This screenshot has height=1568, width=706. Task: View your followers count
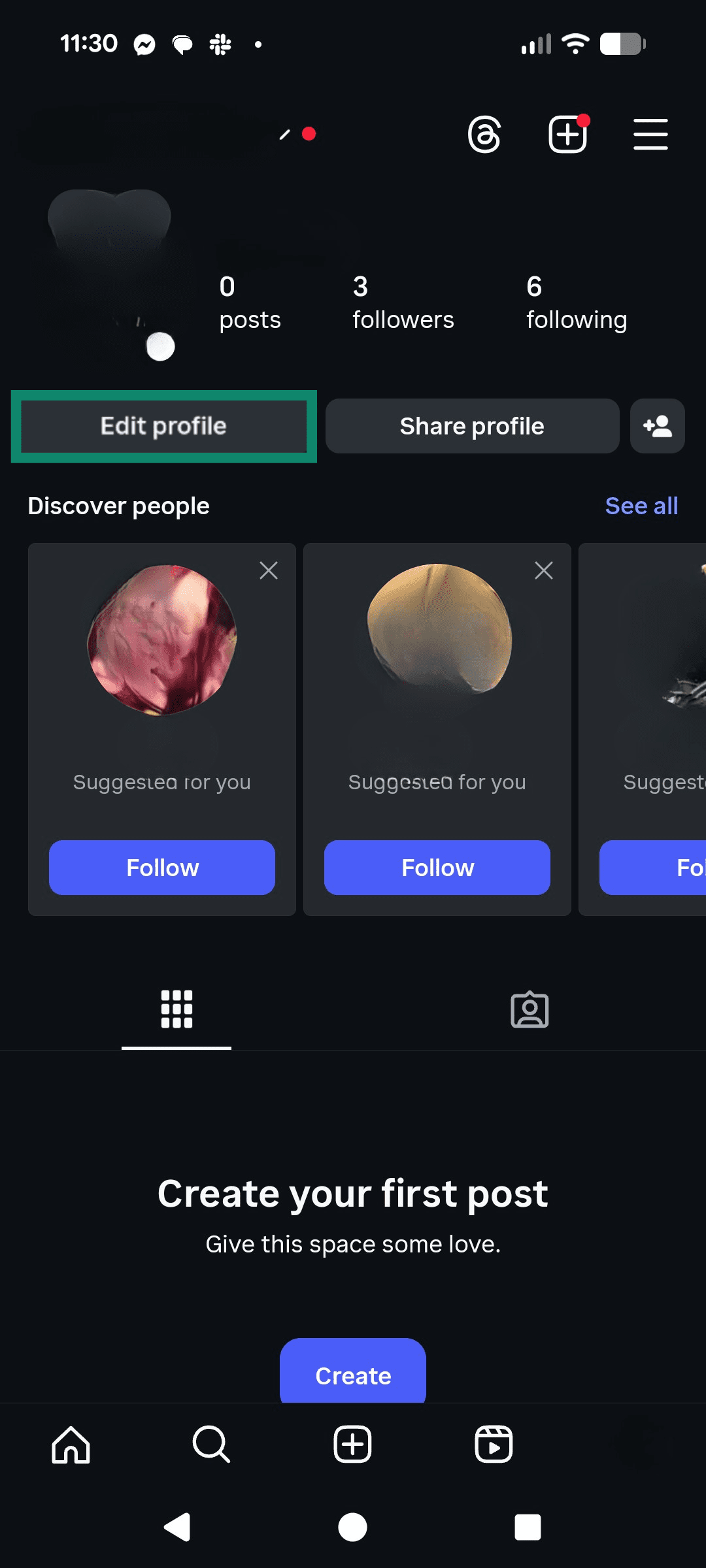pos(403,304)
